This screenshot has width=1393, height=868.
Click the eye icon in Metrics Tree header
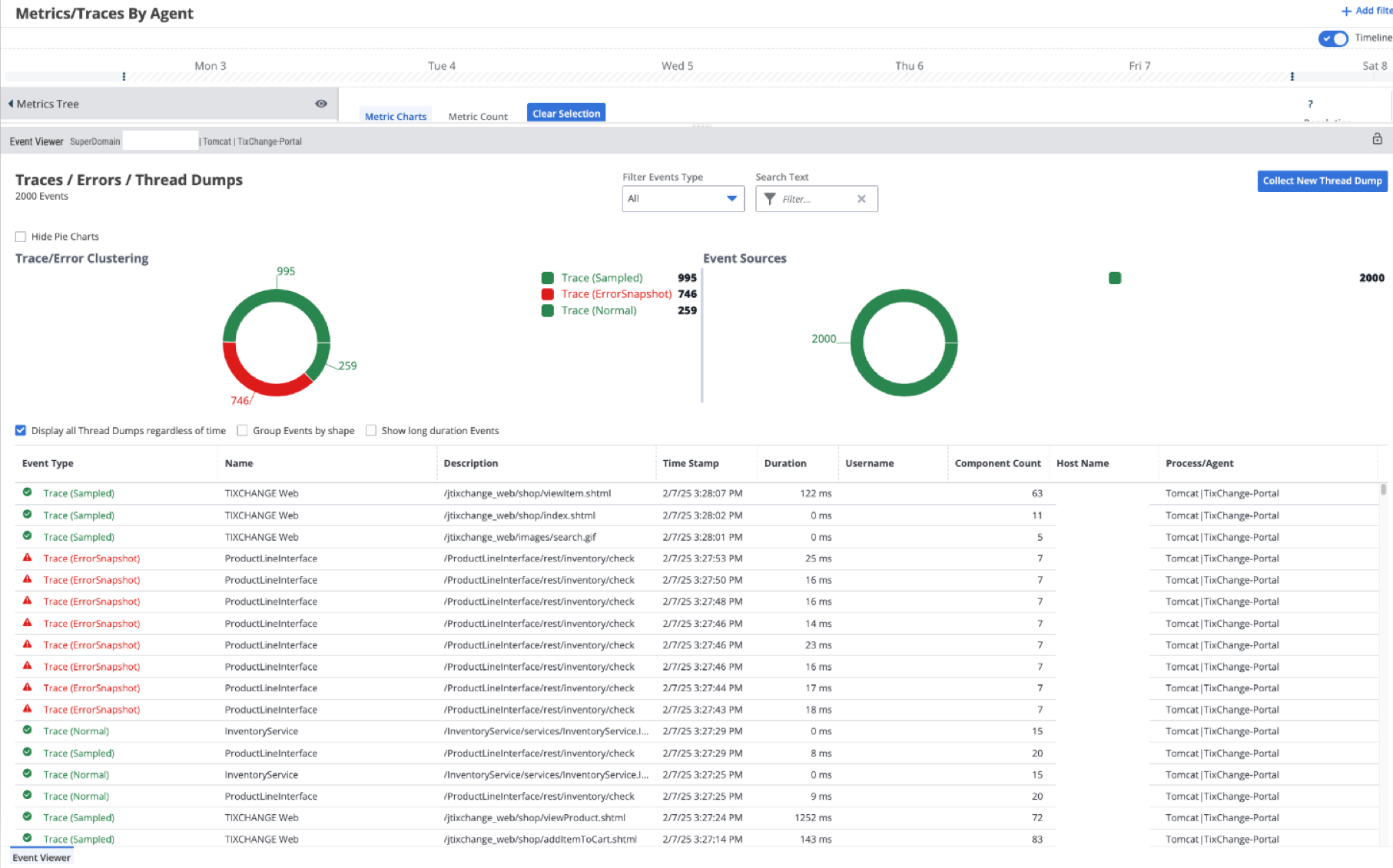321,104
